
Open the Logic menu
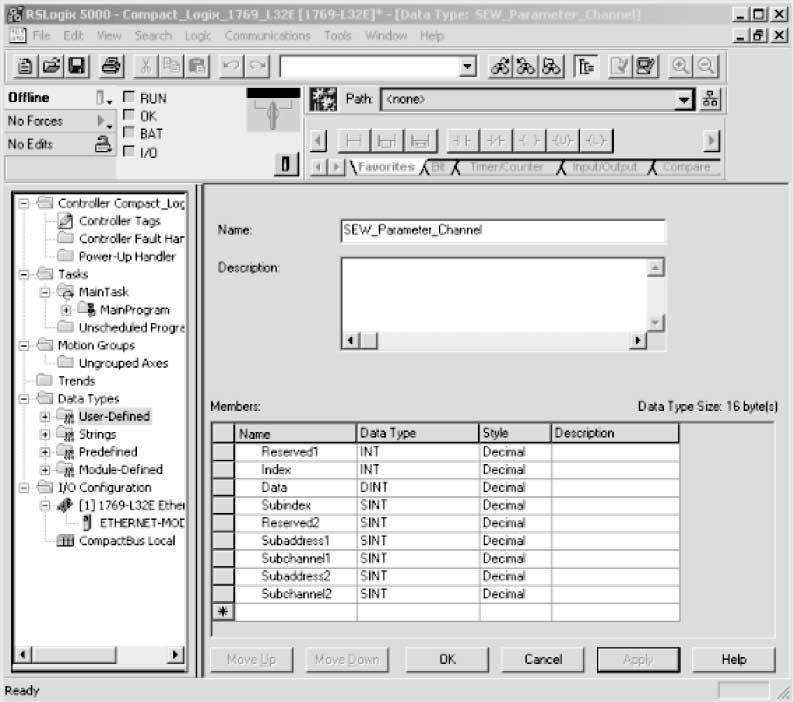click(198, 35)
